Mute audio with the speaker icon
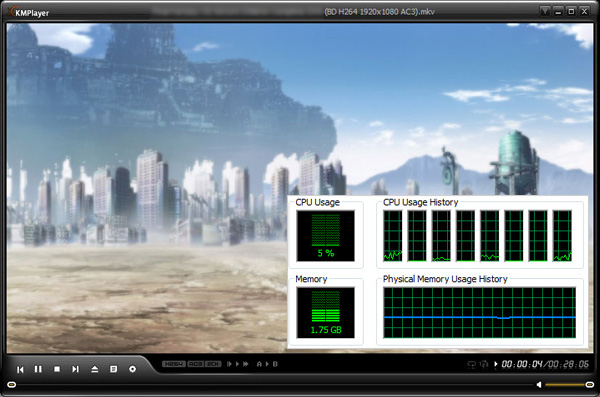Screen dimensions: 600x397 point(539,384)
